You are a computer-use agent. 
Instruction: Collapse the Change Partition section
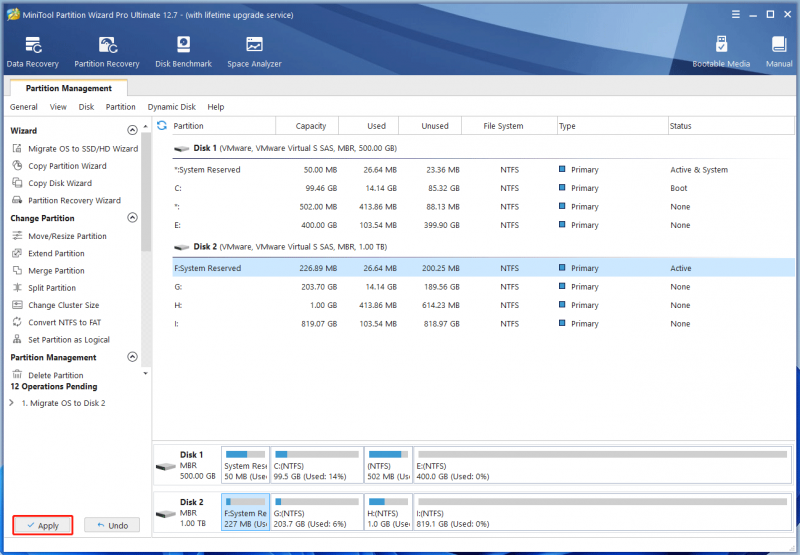pos(132,218)
